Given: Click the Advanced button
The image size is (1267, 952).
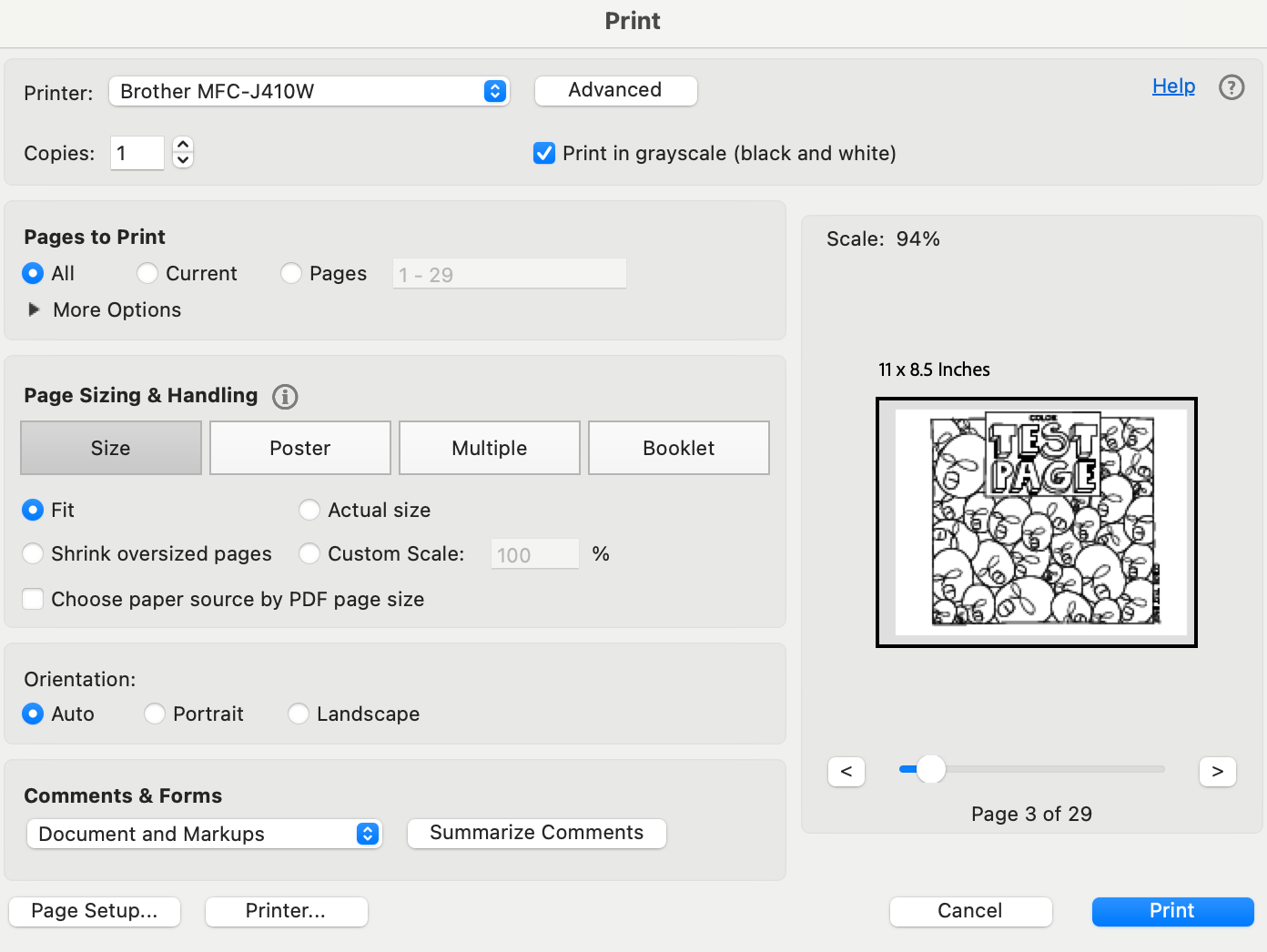Looking at the screenshot, I should click(615, 90).
